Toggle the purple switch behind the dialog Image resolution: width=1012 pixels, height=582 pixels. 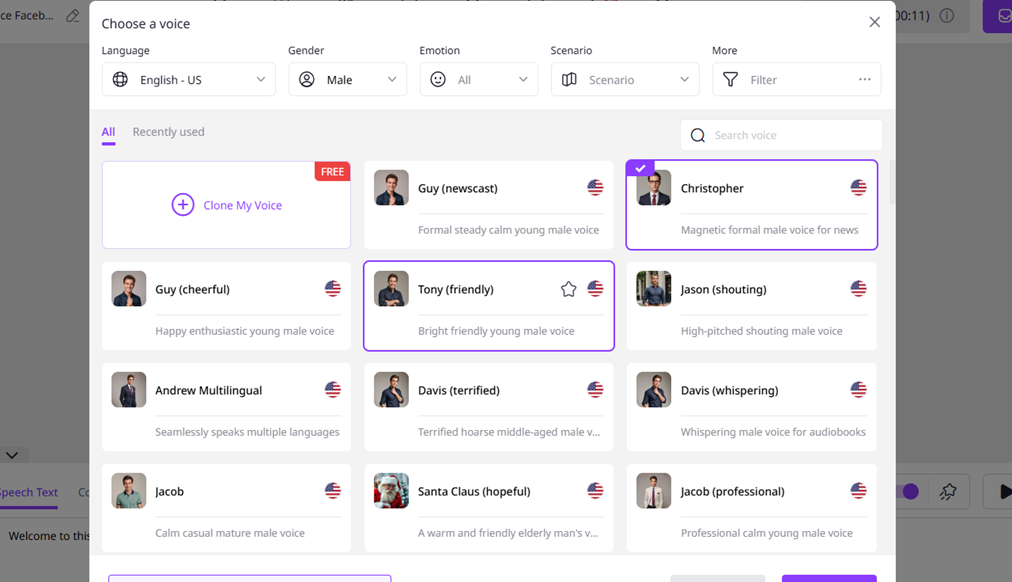tap(909, 491)
